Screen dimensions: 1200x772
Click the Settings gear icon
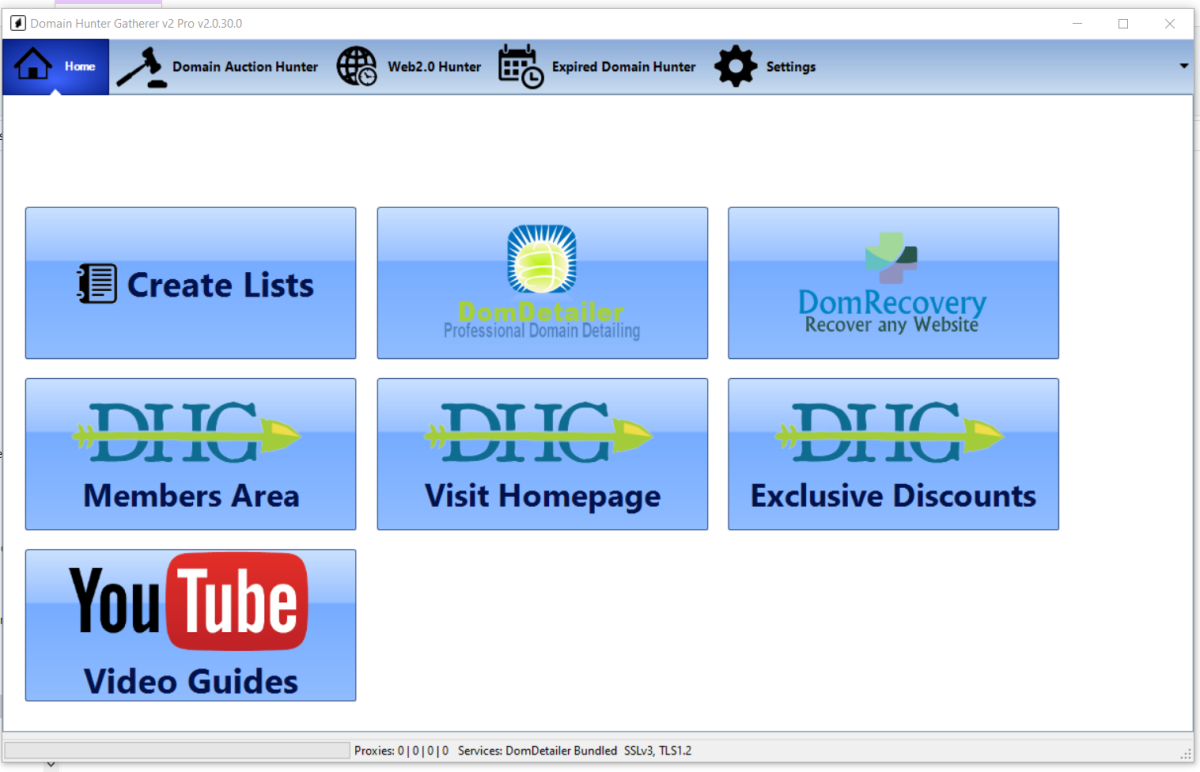click(735, 66)
